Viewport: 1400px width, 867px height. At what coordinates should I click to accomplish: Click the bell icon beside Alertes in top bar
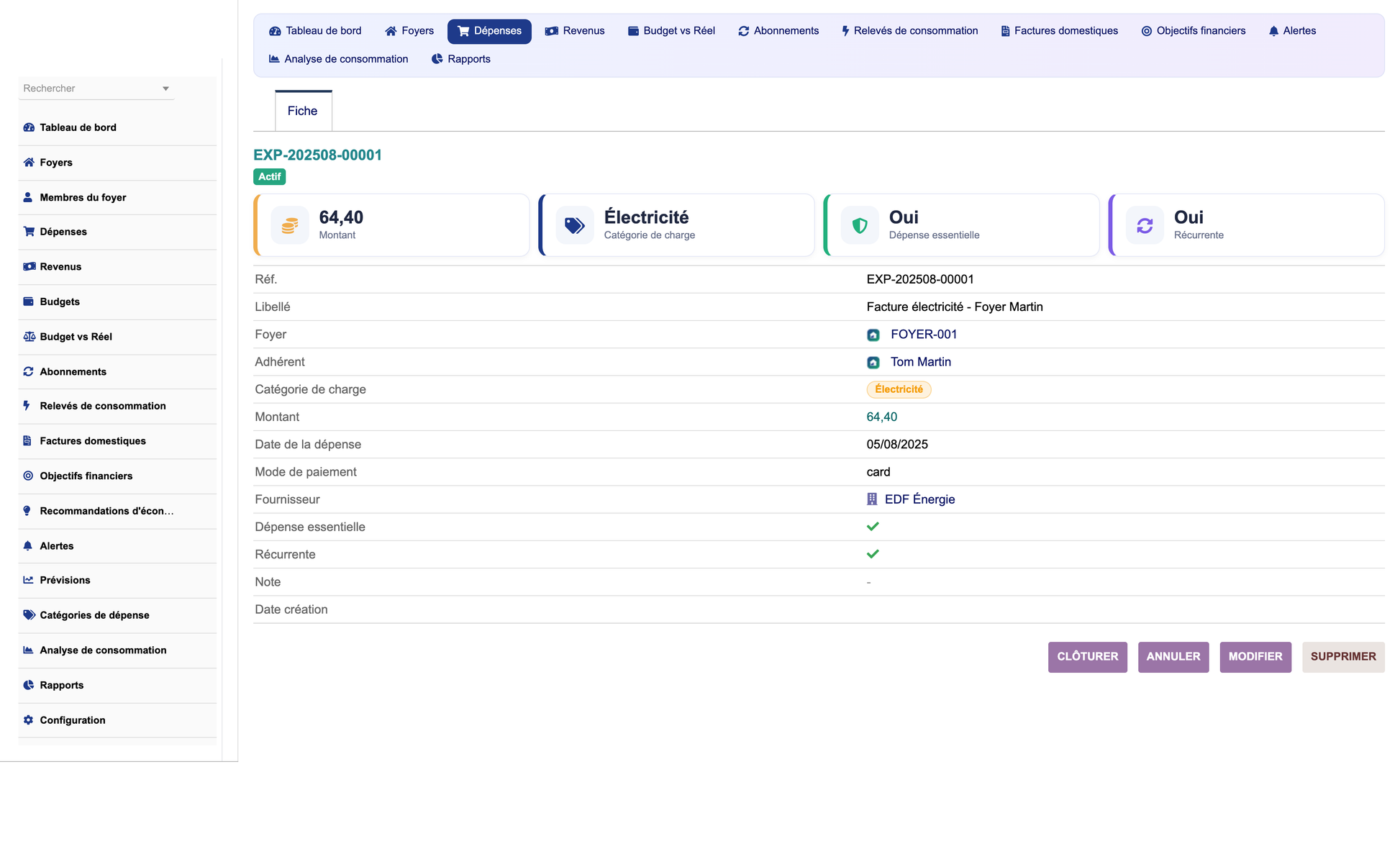pos(1273,31)
